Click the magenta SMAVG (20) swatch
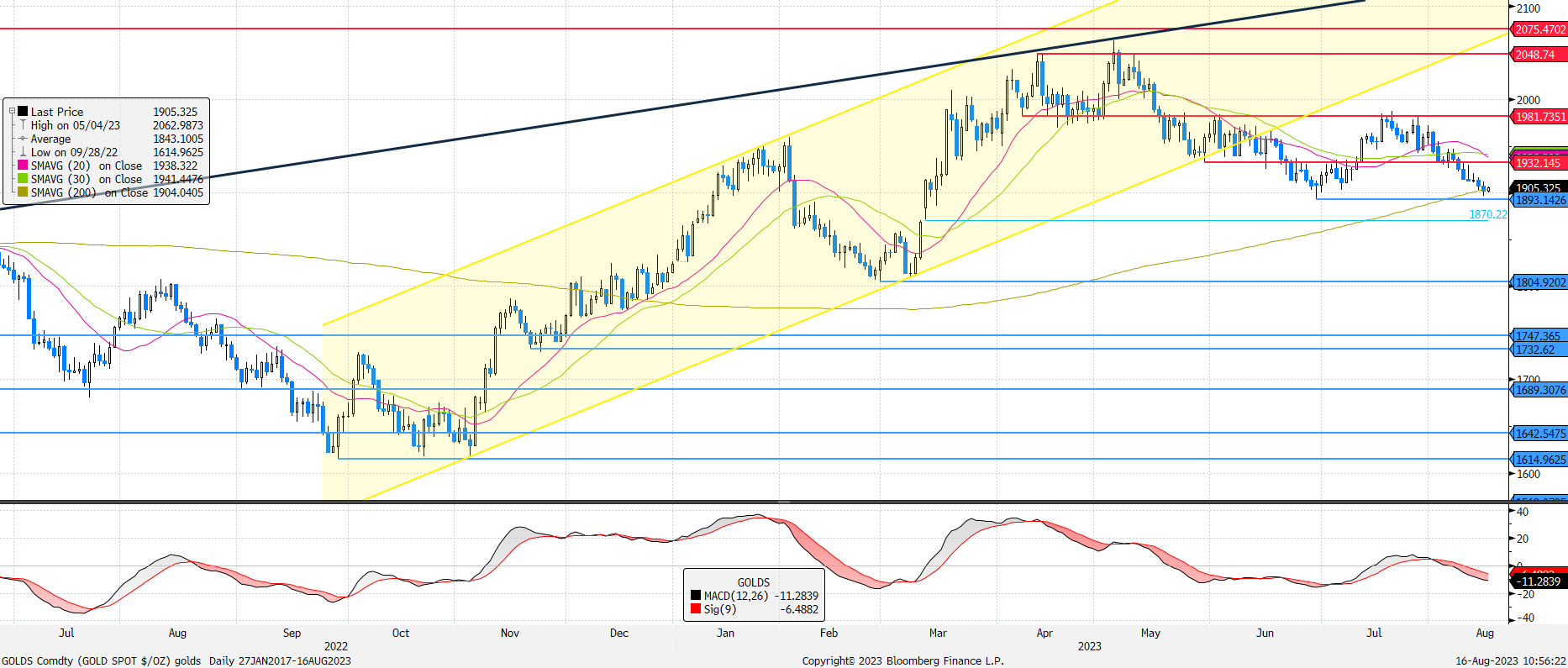Image resolution: width=1568 pixels, height=668 pixels. point(23,166)
